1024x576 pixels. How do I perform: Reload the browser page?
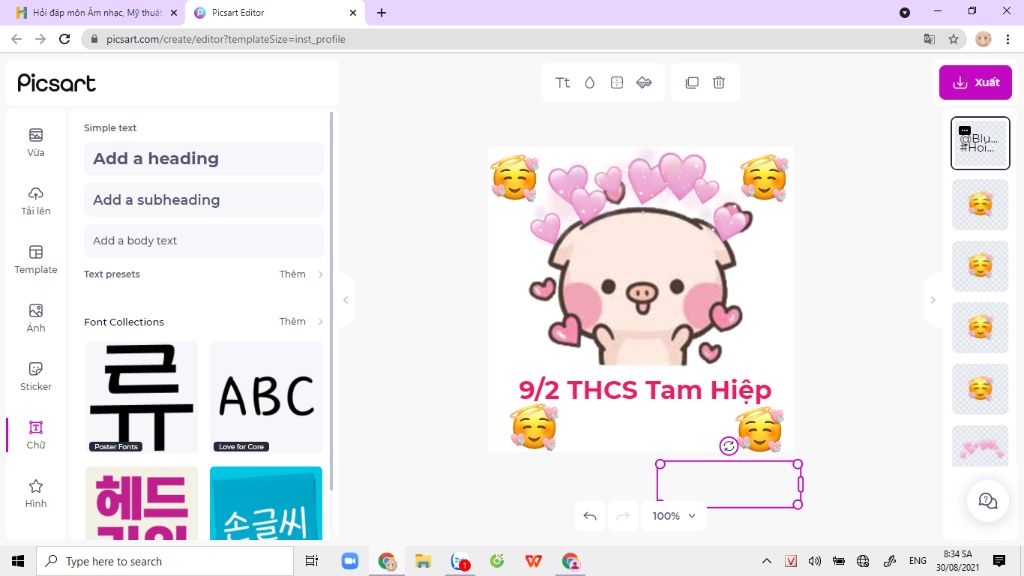coord(64,39)
